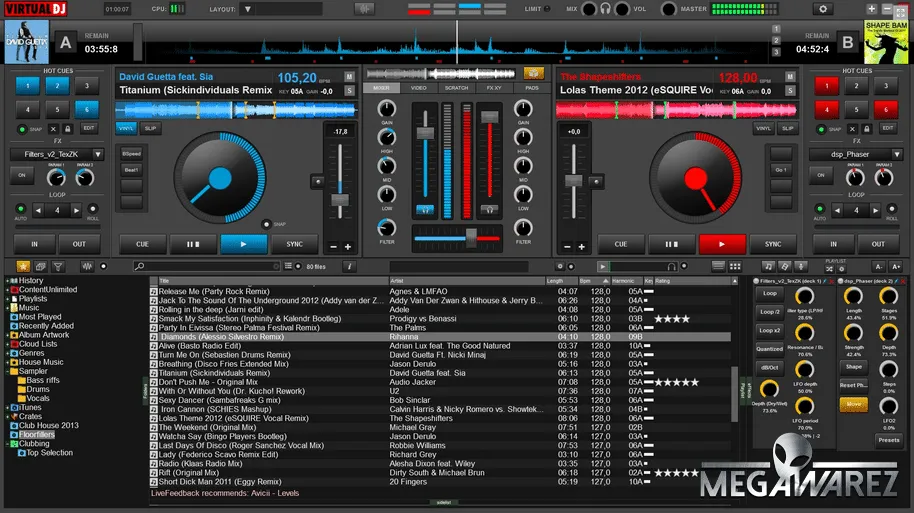This screenshot has height=513, width=914.
Task: Turn ON dsp_Phaser effect on deck B
Action: click(821, 175)
